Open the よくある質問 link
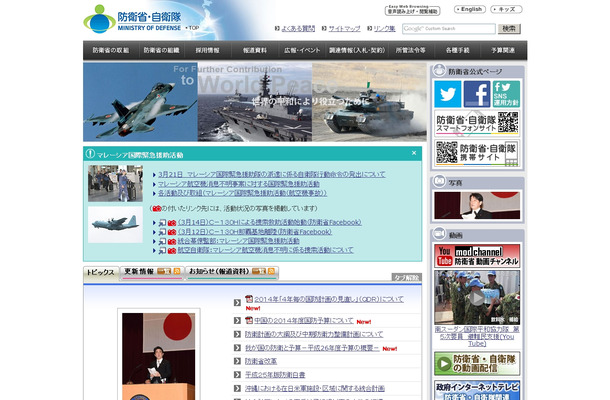The width and height of the screenshot is (610, 400). [298, 28]
